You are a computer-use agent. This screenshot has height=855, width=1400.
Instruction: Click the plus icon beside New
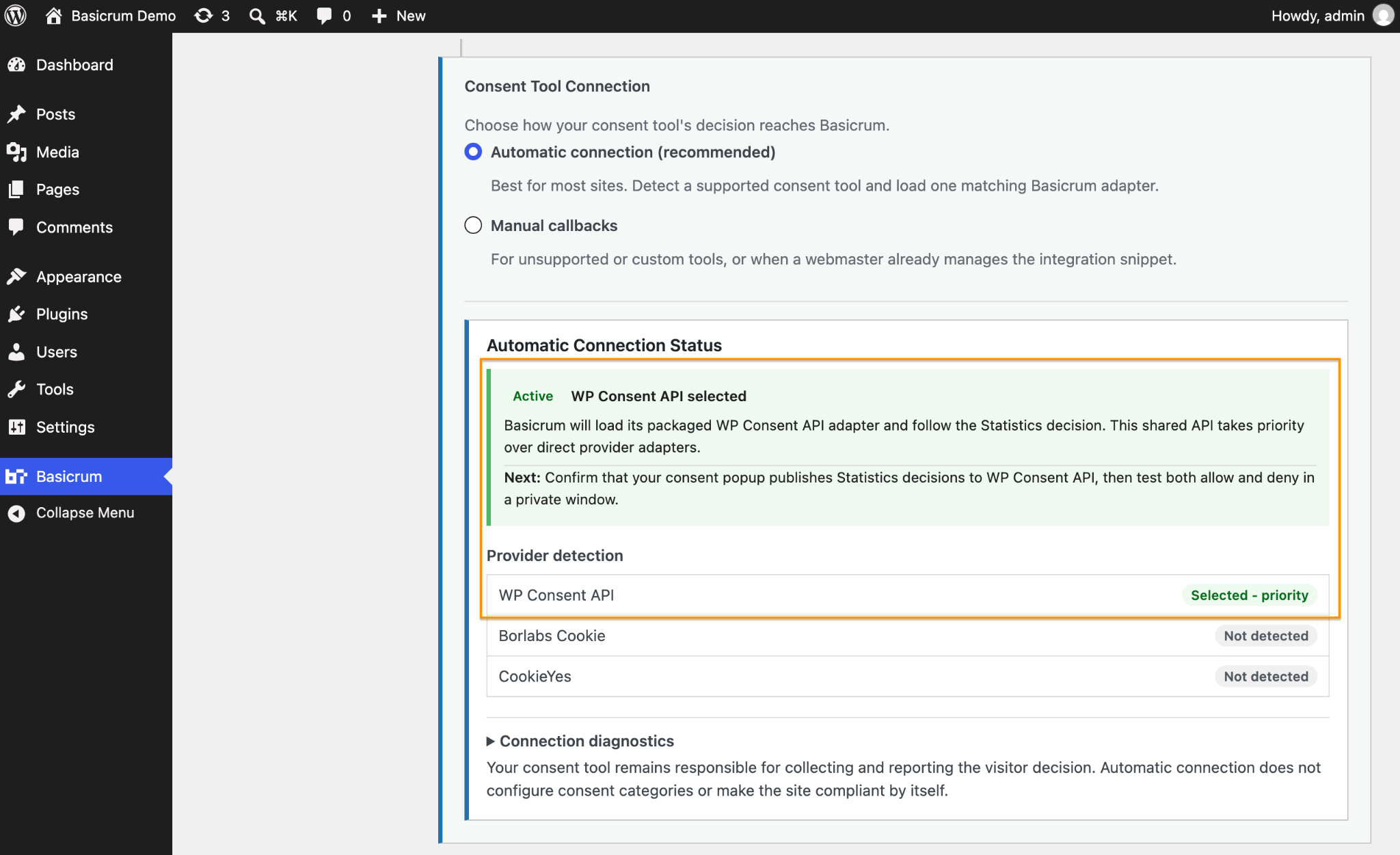click(x=379, y=16)
